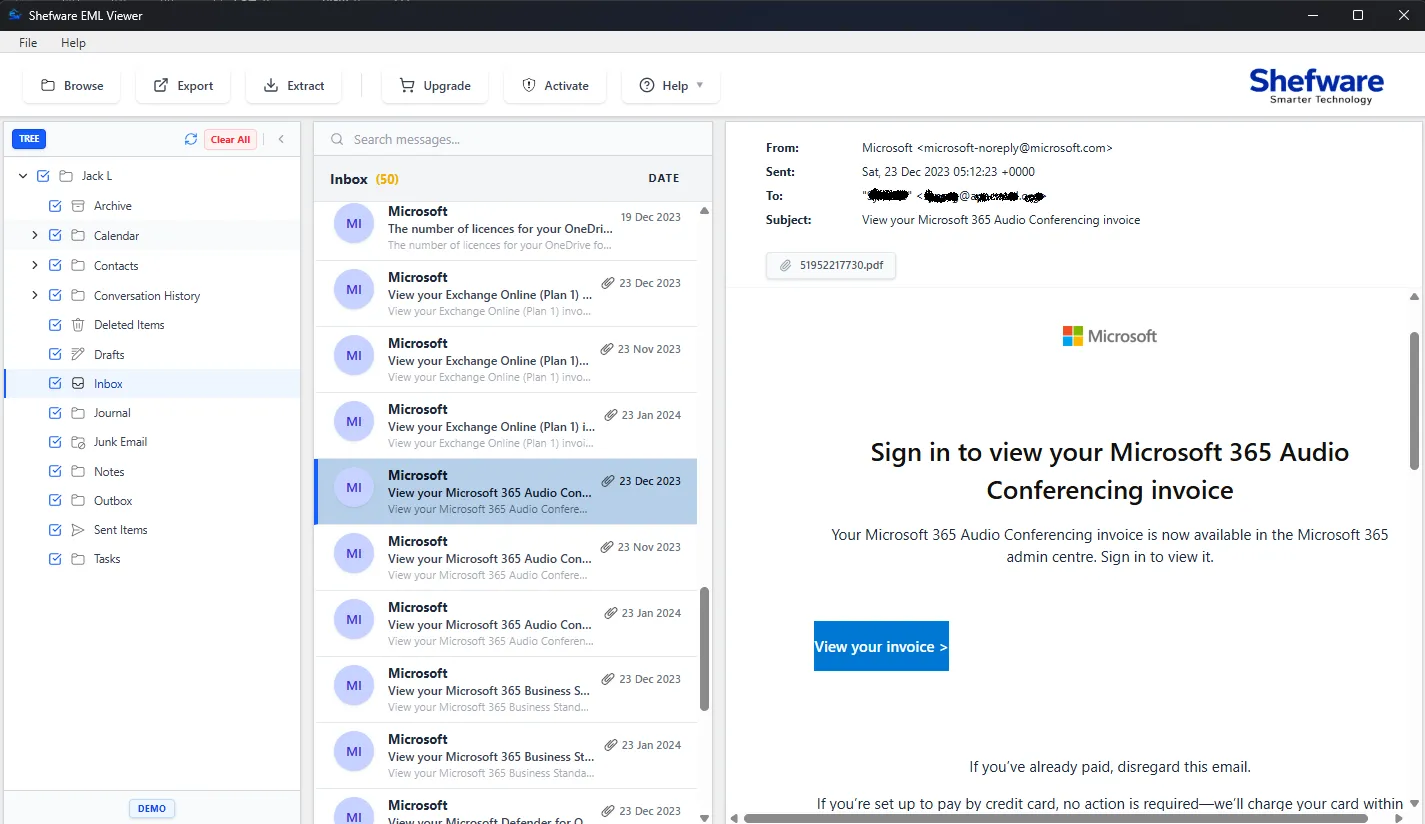Click the DEMO badge at bottom
Viewport: 1425px width, 824px height.
(x=152, y=808)
